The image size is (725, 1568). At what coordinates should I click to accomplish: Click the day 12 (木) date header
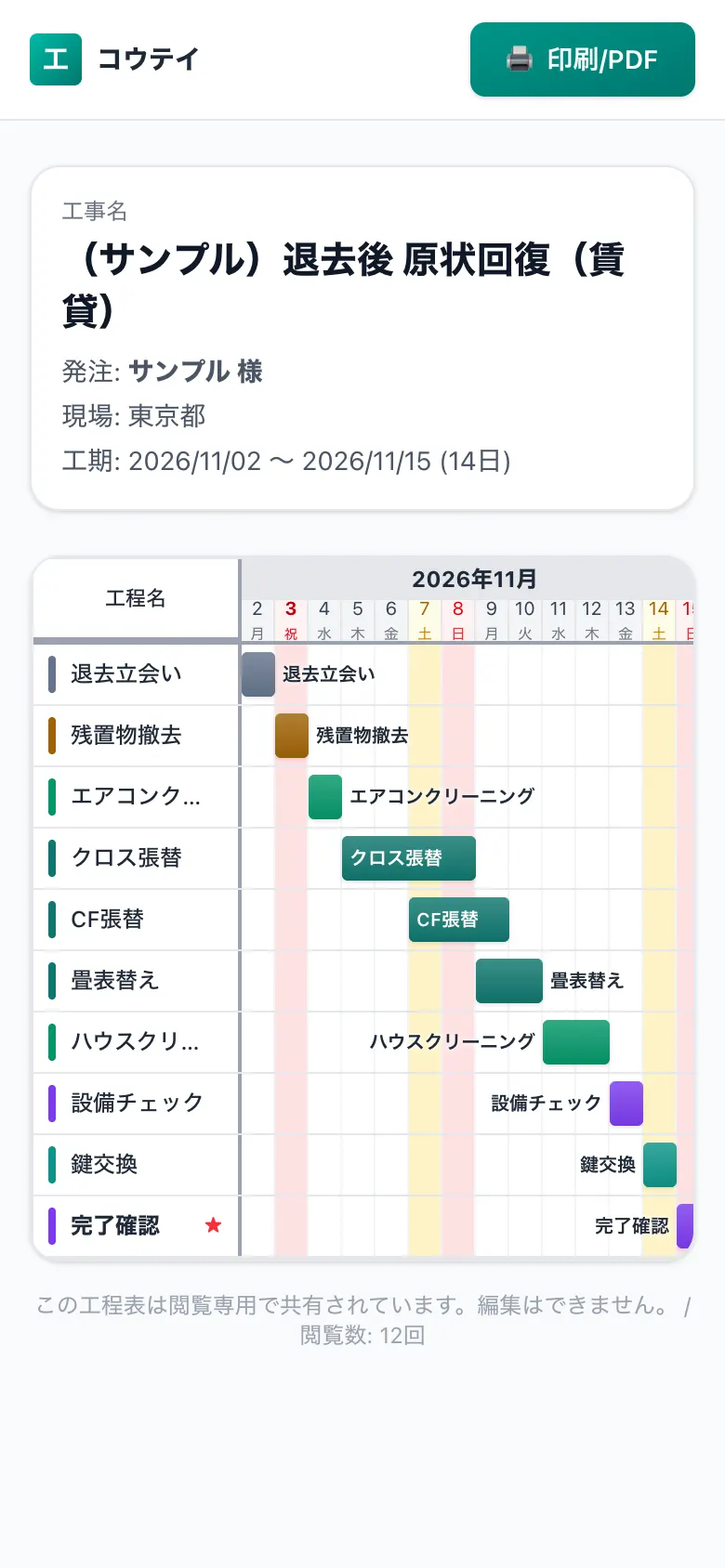(592, 620)
